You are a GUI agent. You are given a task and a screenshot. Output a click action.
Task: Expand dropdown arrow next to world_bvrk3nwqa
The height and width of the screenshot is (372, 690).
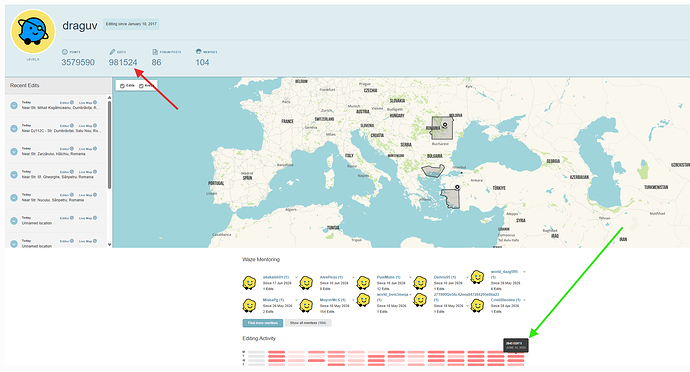pos(410,295)
